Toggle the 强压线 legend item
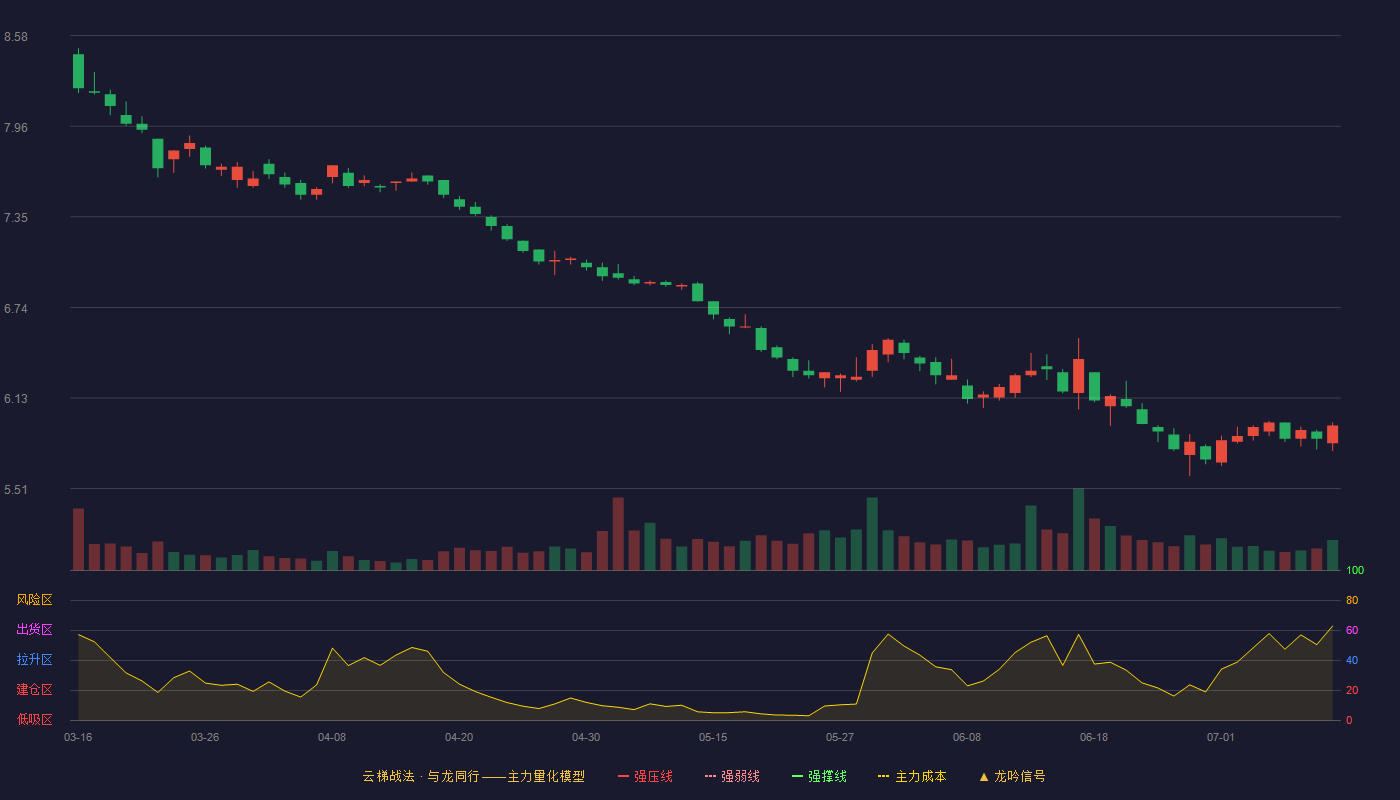The width and height of the screenshot is (1400, 800). coord(645,776)
